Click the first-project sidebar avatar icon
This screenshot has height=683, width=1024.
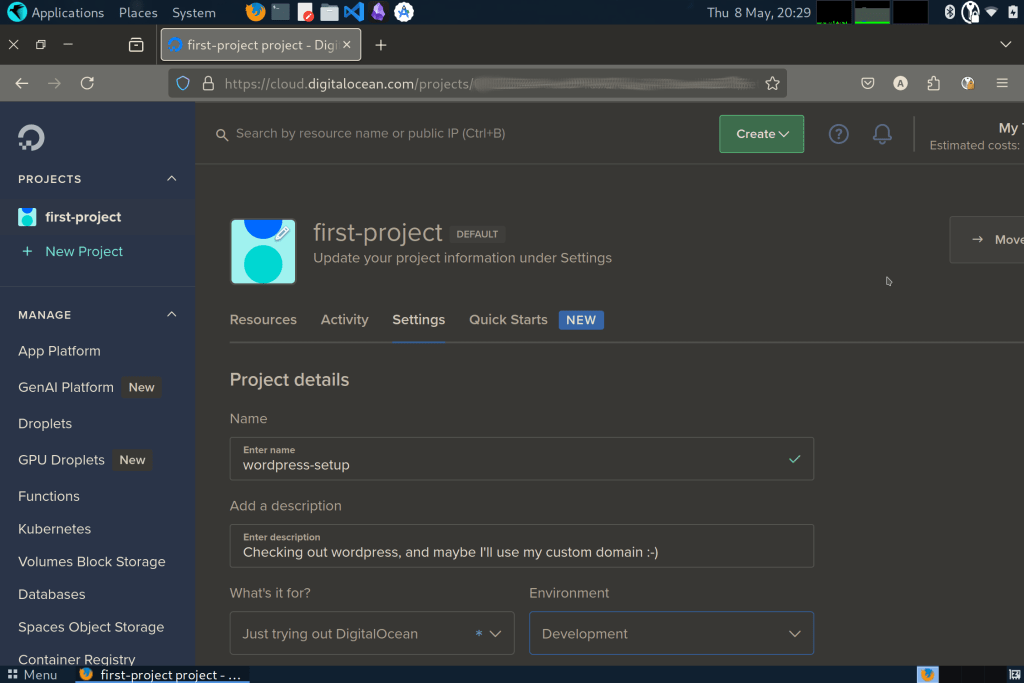tap(27, 217)
